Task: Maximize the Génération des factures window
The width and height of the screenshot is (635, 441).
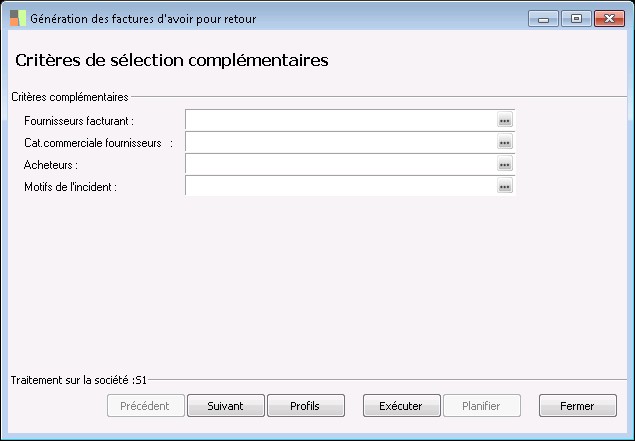Action: 575,18
